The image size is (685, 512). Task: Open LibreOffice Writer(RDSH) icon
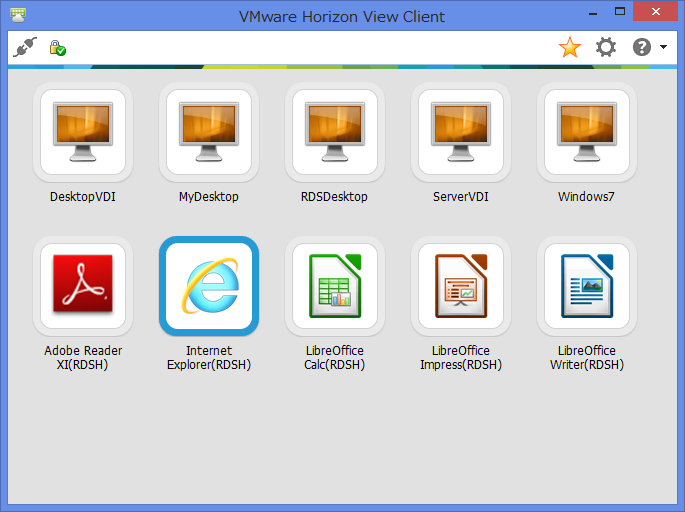(x=586, y=286)
